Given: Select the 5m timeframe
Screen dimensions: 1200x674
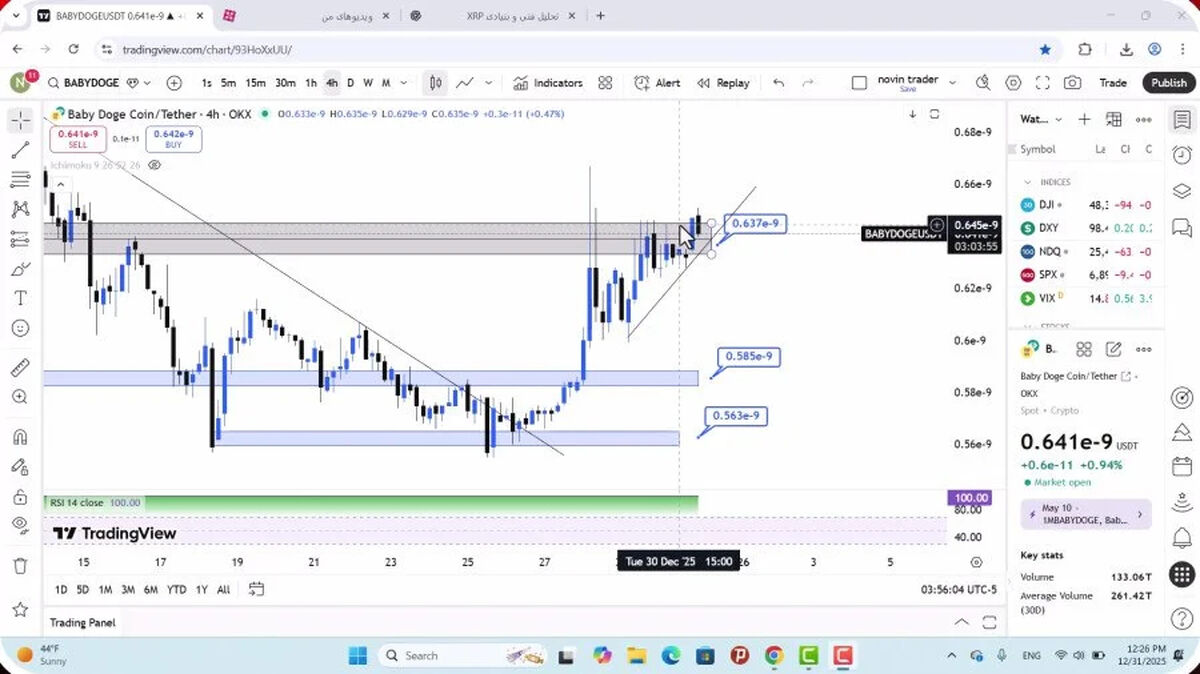Looking at the screenshot, I should point(228,83).
